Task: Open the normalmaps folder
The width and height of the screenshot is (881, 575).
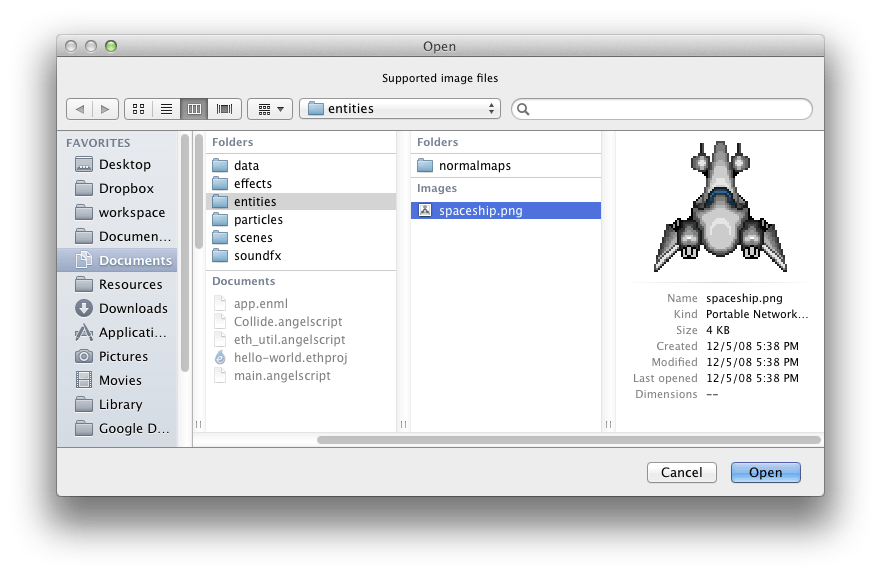Action: tap(474, 165)
